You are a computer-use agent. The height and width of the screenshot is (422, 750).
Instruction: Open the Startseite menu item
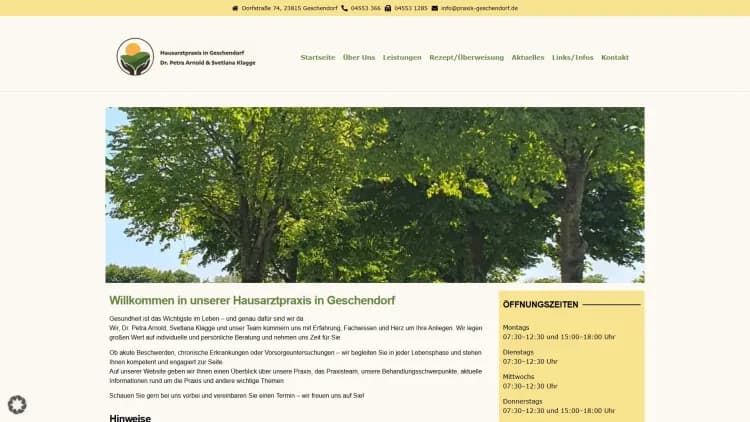click(x=318, y=57)
